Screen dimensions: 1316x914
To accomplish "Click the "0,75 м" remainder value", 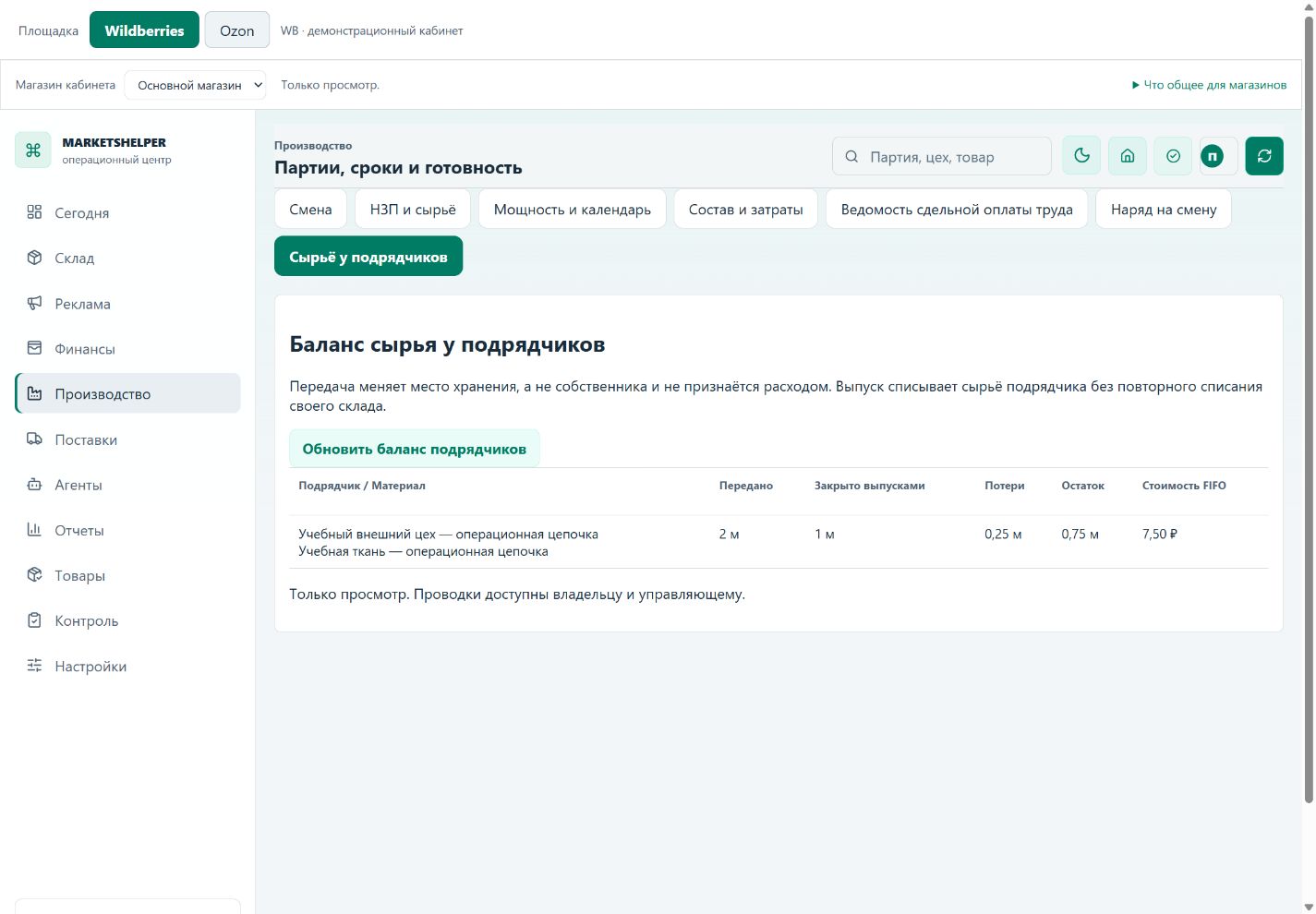I will pyautogui.click(x=1080, y=534).
